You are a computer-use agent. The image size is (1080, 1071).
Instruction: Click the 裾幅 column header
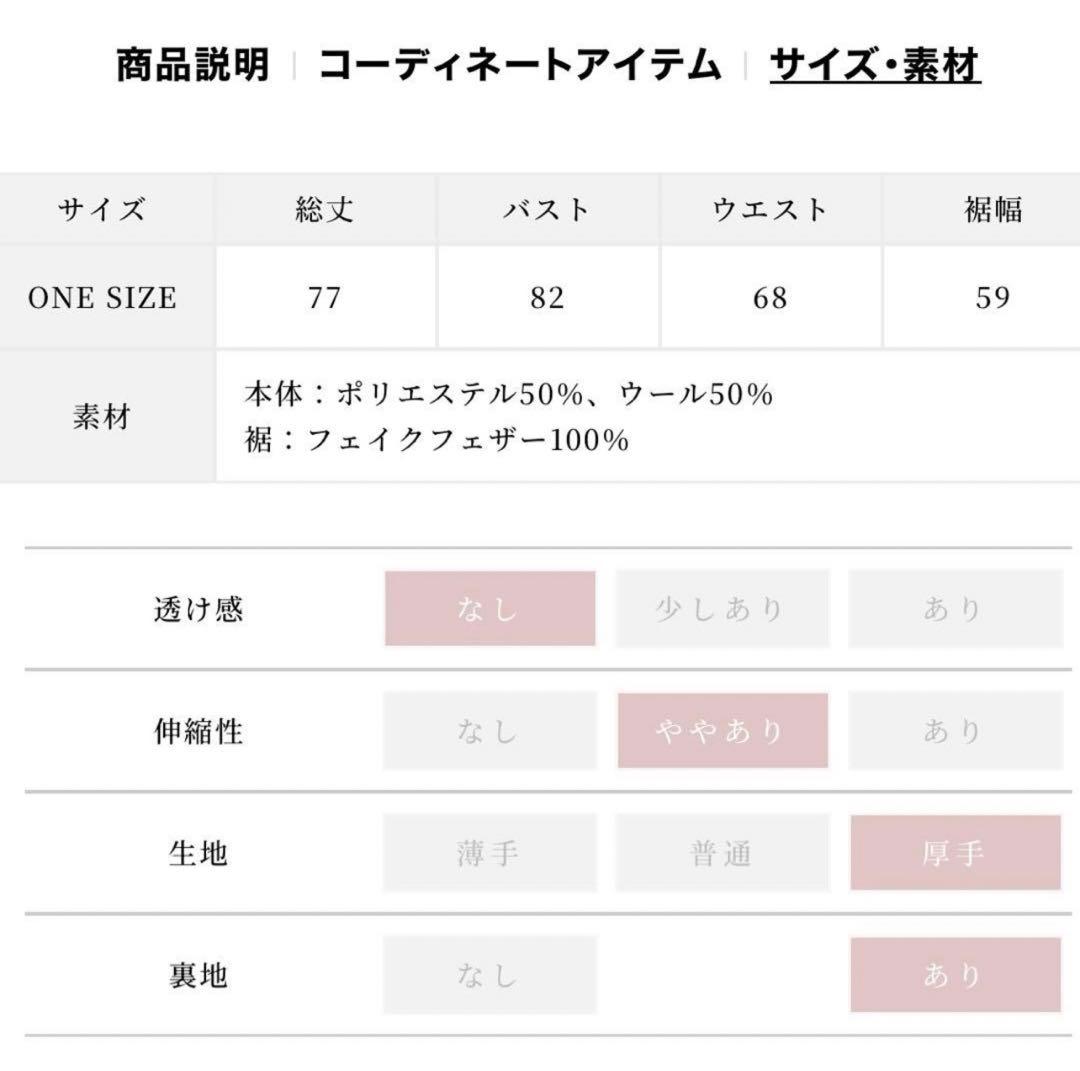(x=992, y=210)
